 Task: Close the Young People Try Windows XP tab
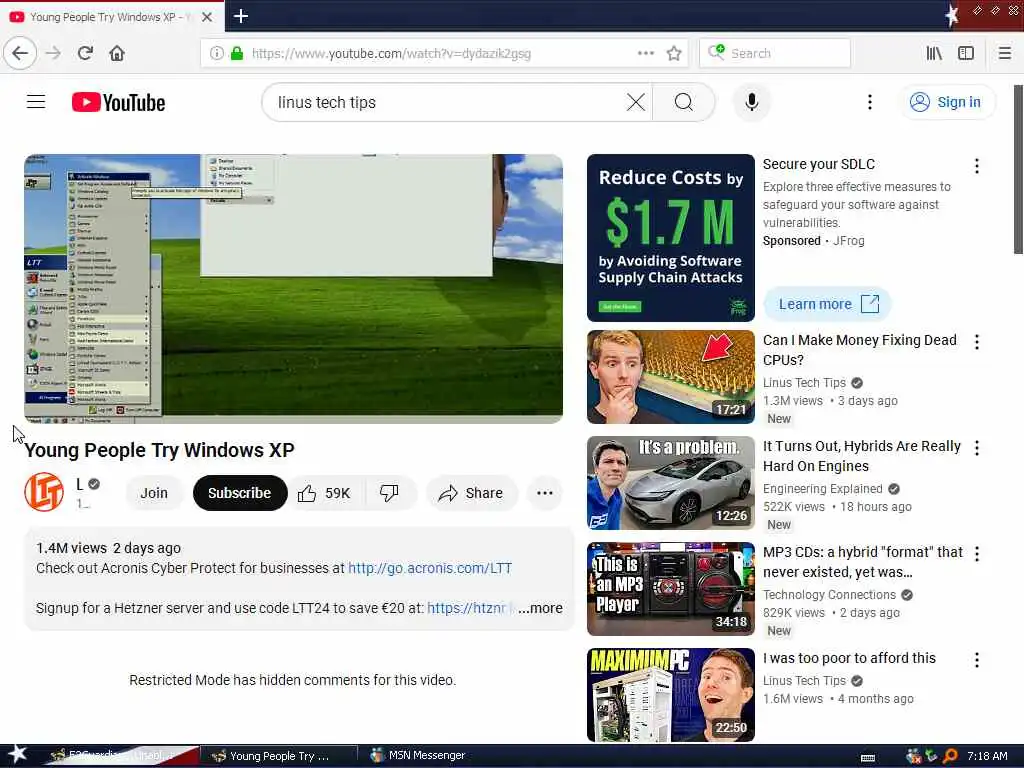coord(207,17)
